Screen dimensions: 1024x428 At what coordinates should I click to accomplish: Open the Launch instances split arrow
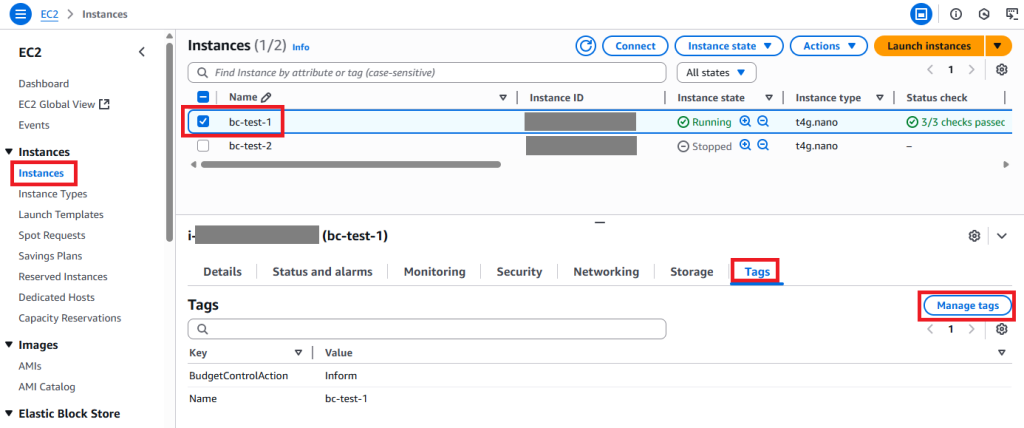tap(997, 46)
